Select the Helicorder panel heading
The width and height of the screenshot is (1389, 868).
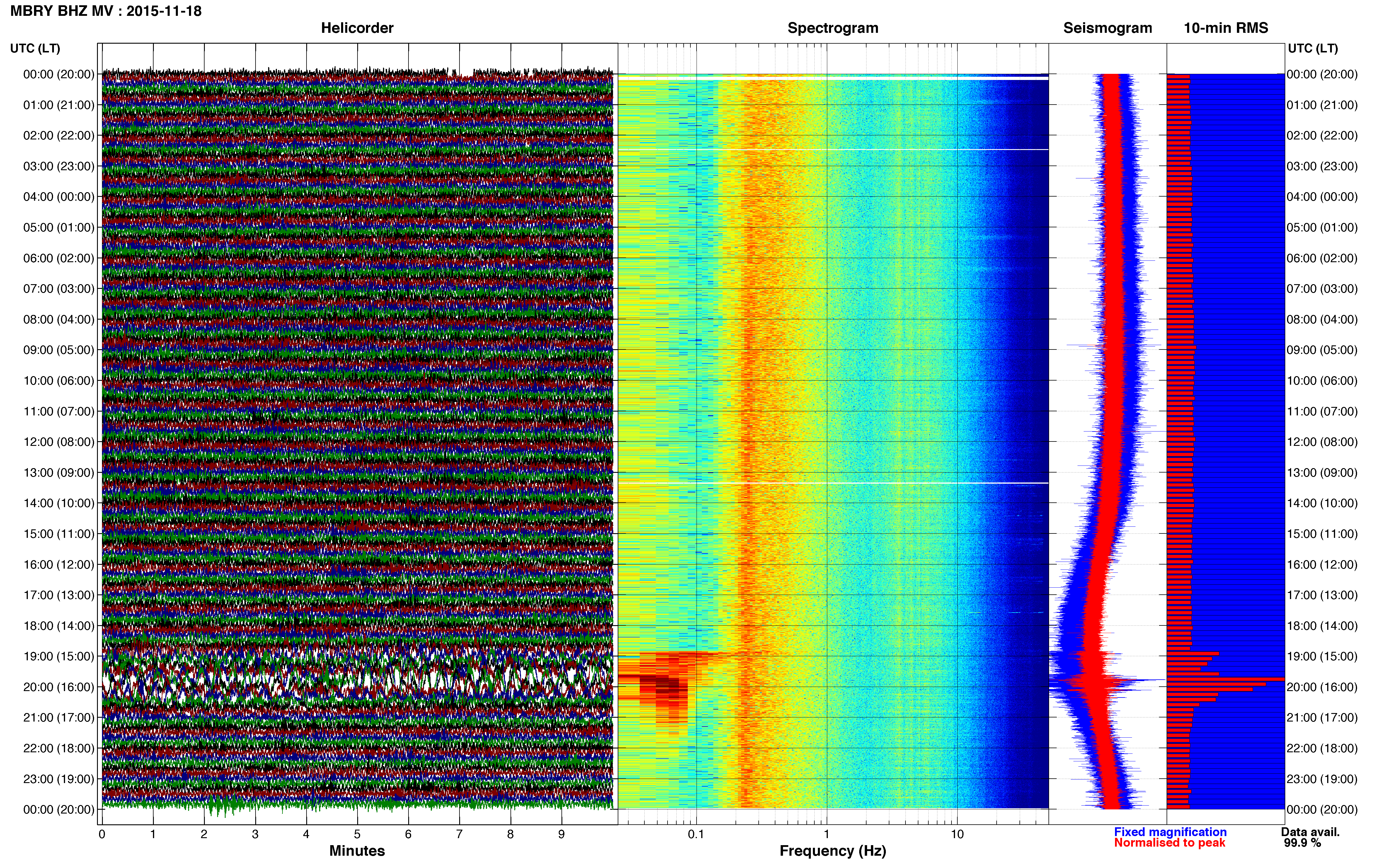pyautogui.click(x=357, y=28)
